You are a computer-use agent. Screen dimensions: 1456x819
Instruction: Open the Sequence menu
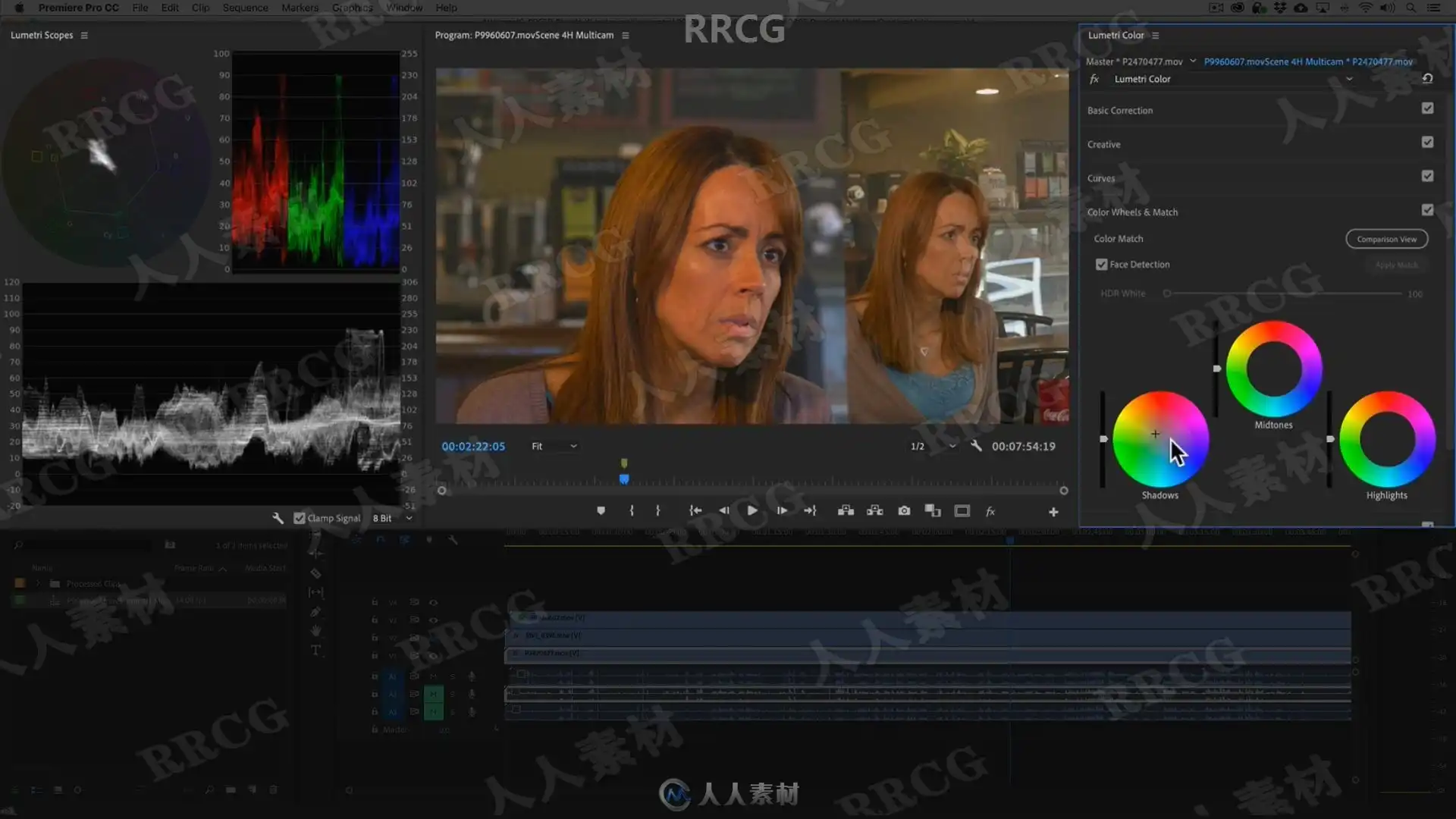[245, 8]
